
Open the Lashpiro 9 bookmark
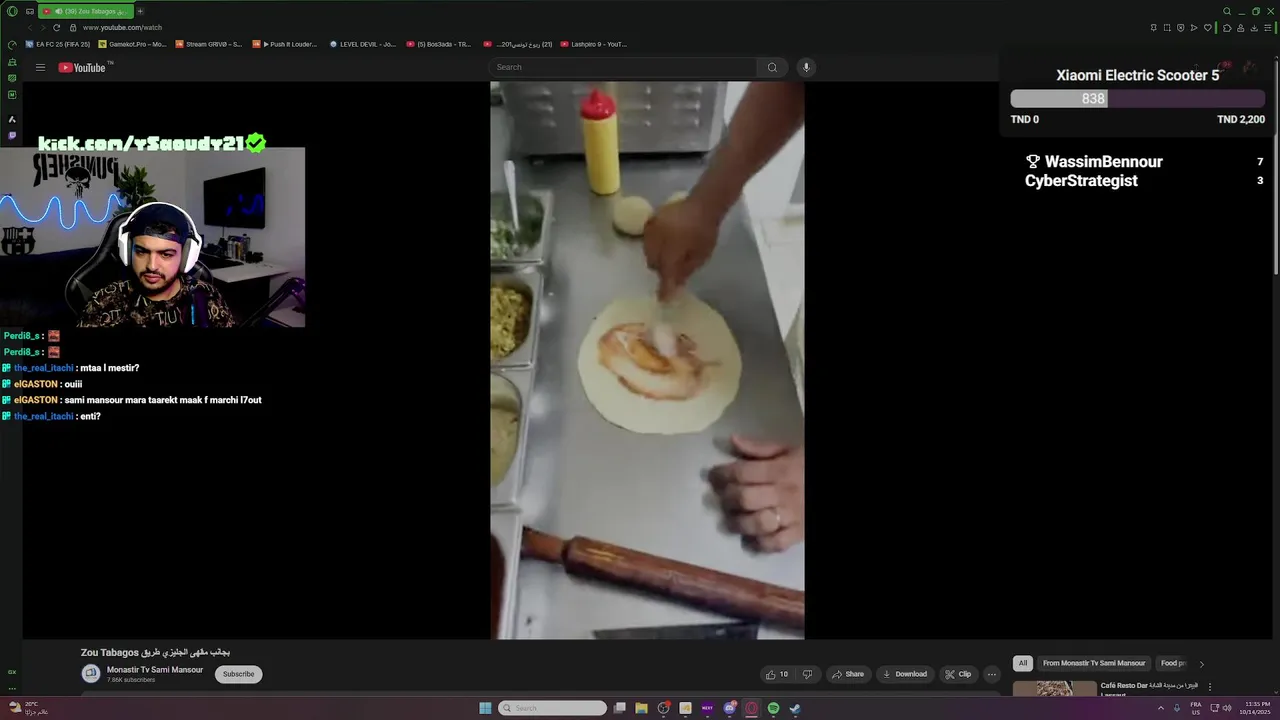[594, 44]
